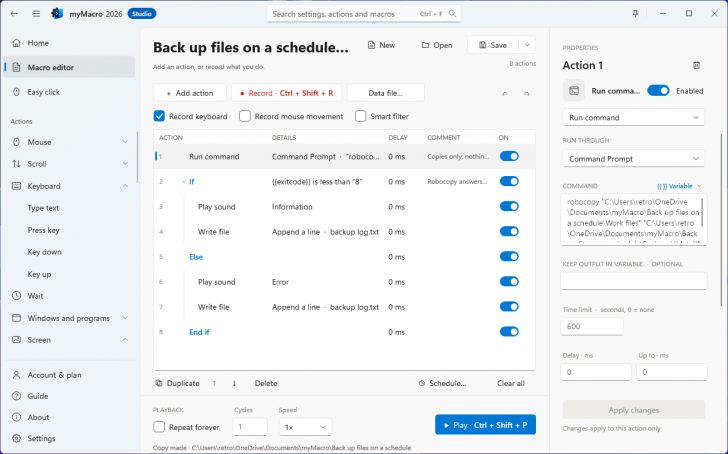Collapse the If block chevron
The width and height of the screenshot is (728, 454).
coord(184,182)
